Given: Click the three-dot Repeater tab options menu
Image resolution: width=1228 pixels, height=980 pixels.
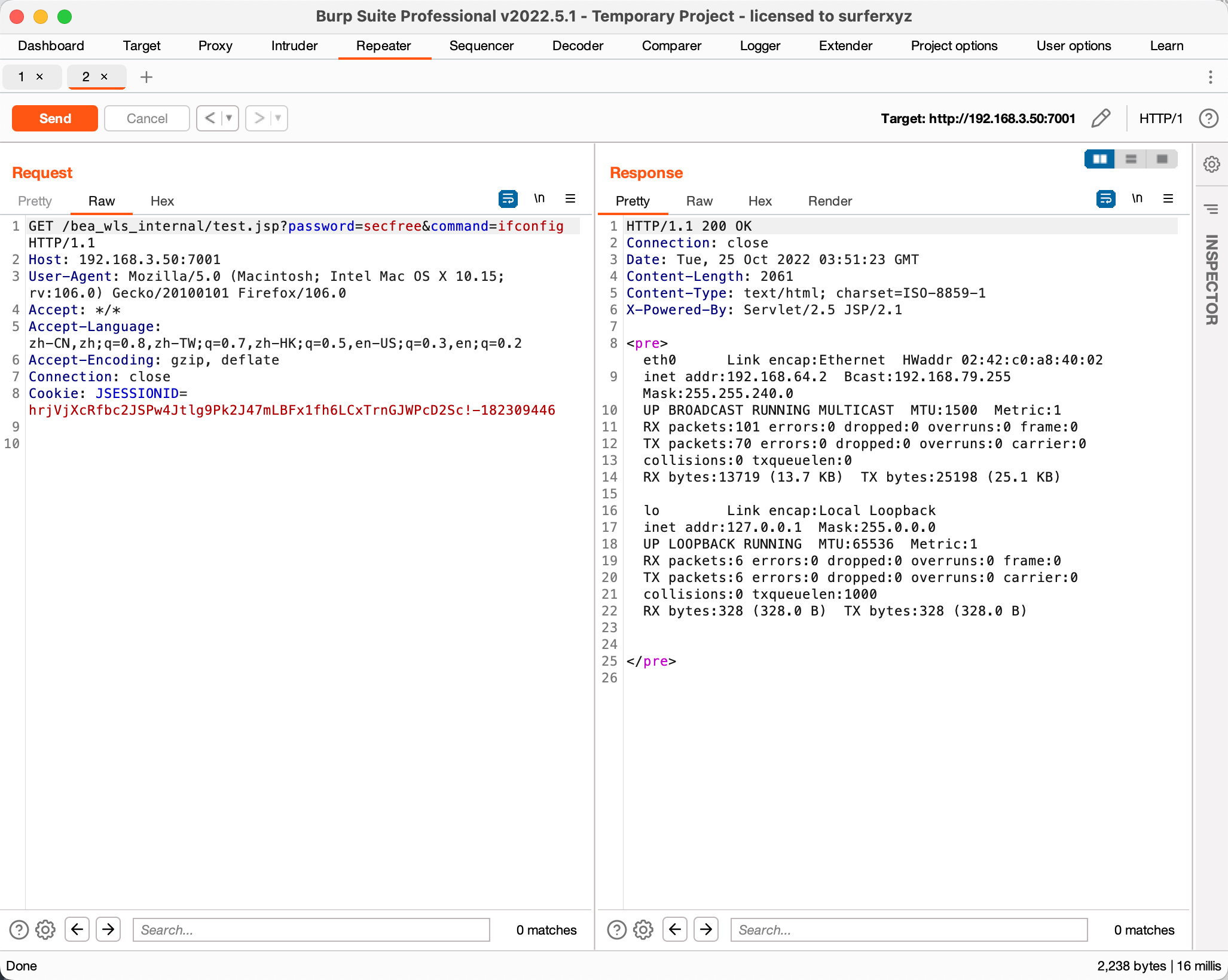Looking at the screenshot, I should pos(1210,77).
